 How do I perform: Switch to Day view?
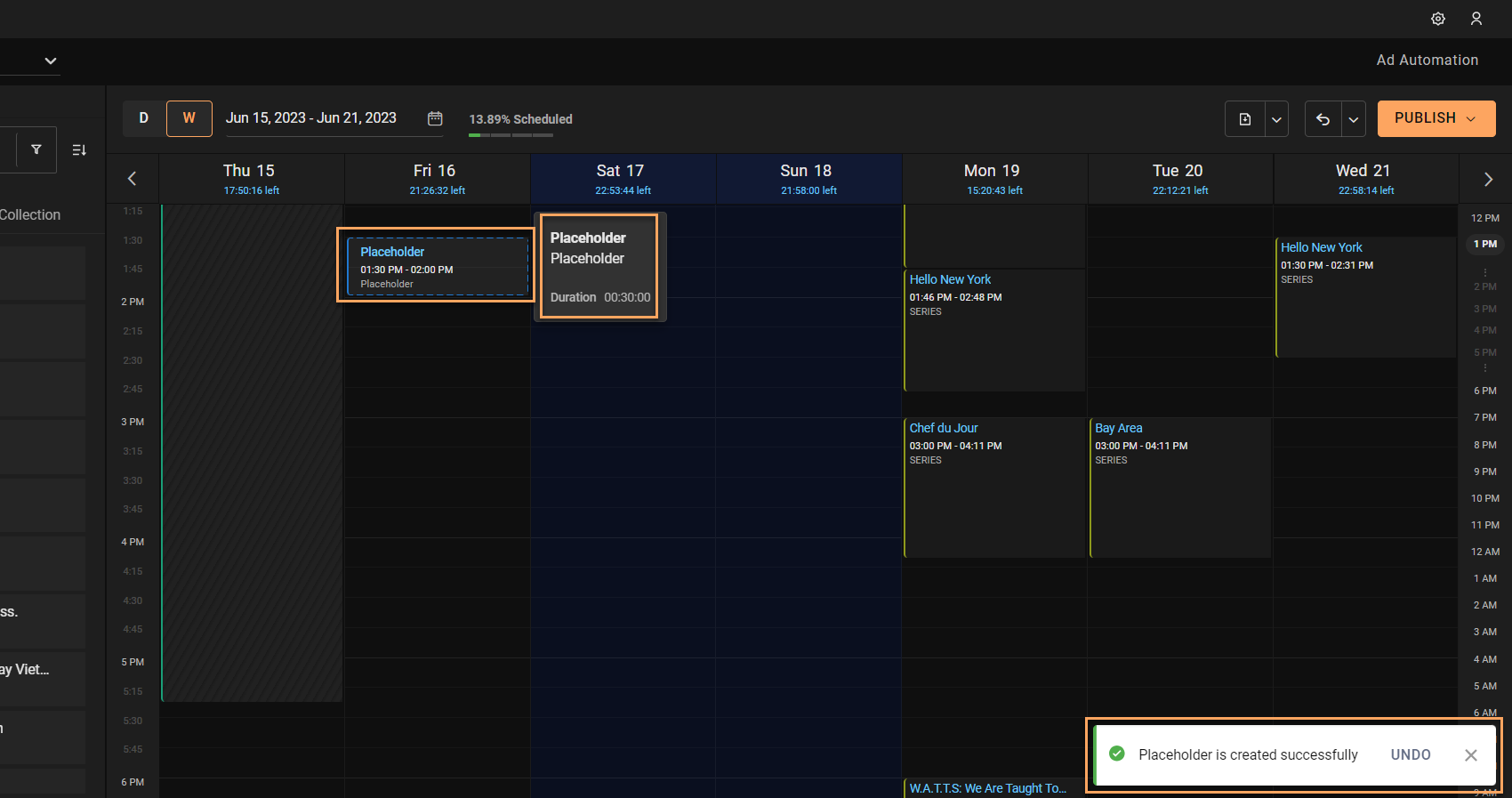click(144, 118)
